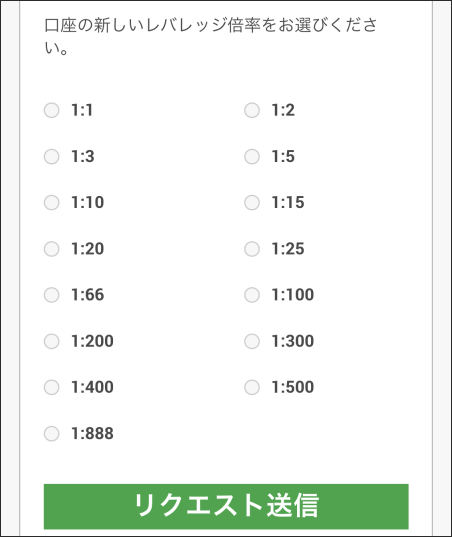
Task: Click the leverage instruction text heading
Action: [x=211, y=36]
